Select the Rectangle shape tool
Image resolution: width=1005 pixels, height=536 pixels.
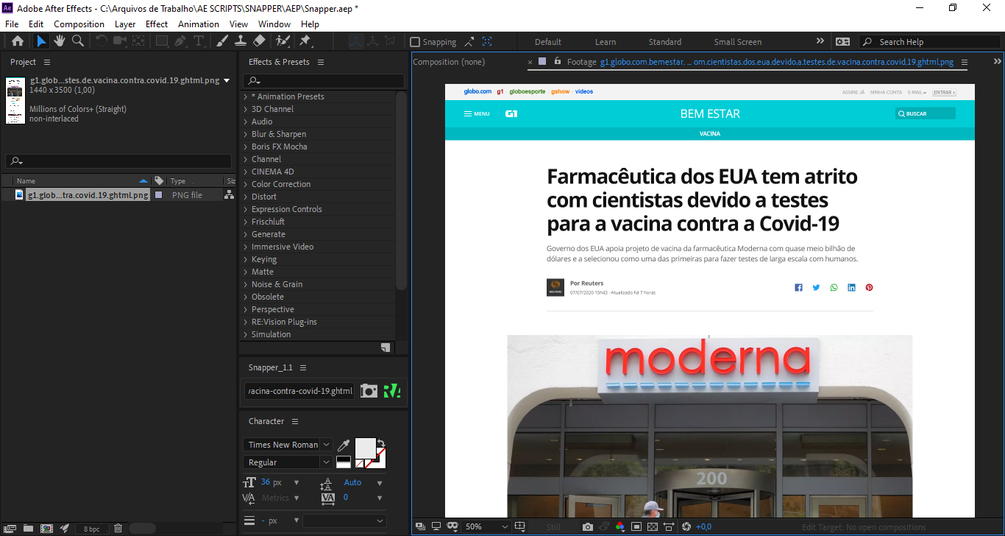point(162,41)
